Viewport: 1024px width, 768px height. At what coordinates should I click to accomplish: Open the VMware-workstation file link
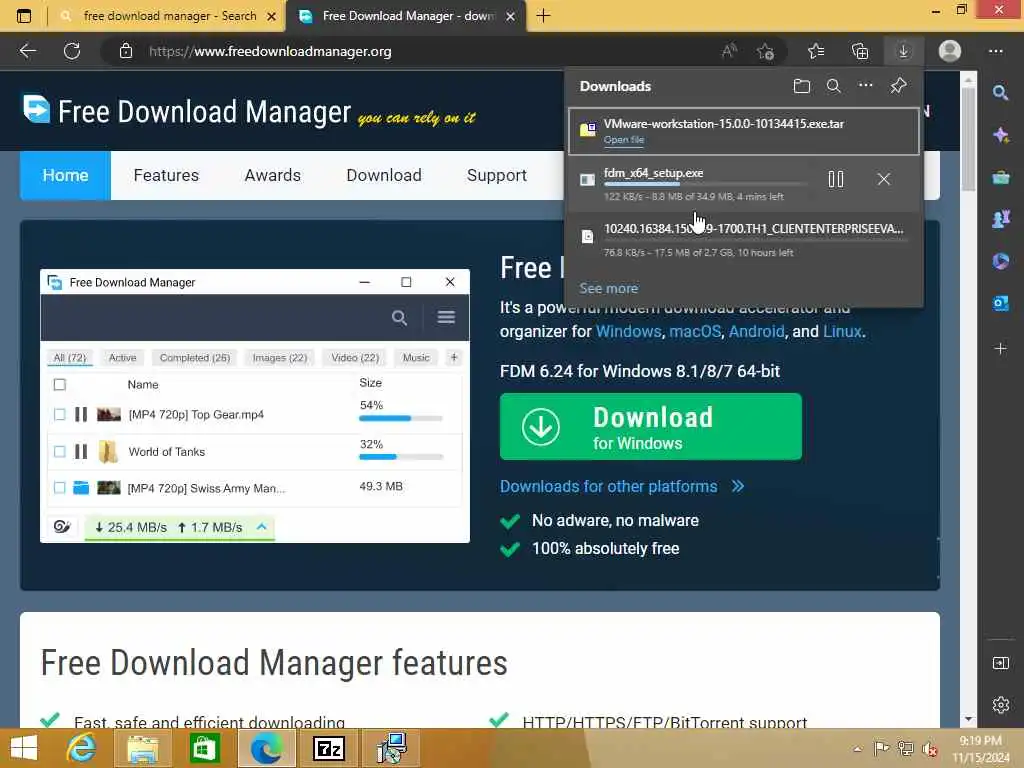(x=624, y=140)
